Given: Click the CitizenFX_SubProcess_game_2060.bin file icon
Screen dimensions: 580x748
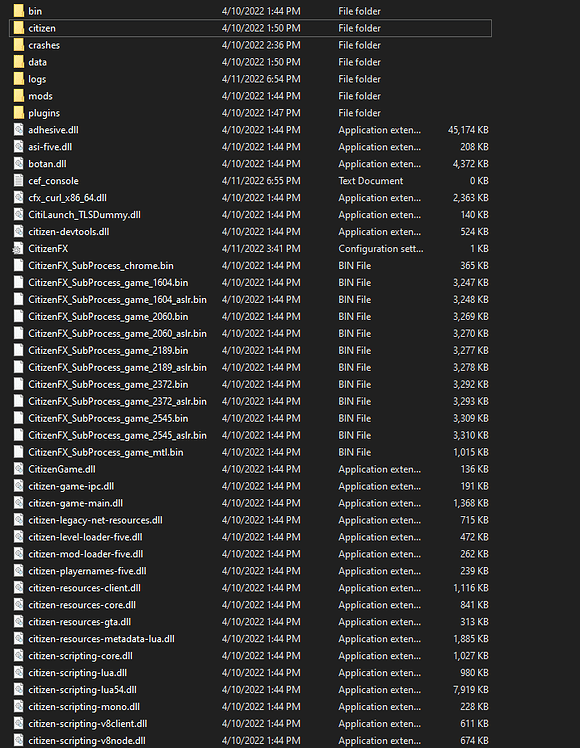Looking at the screenshot, I should [19, 316].
